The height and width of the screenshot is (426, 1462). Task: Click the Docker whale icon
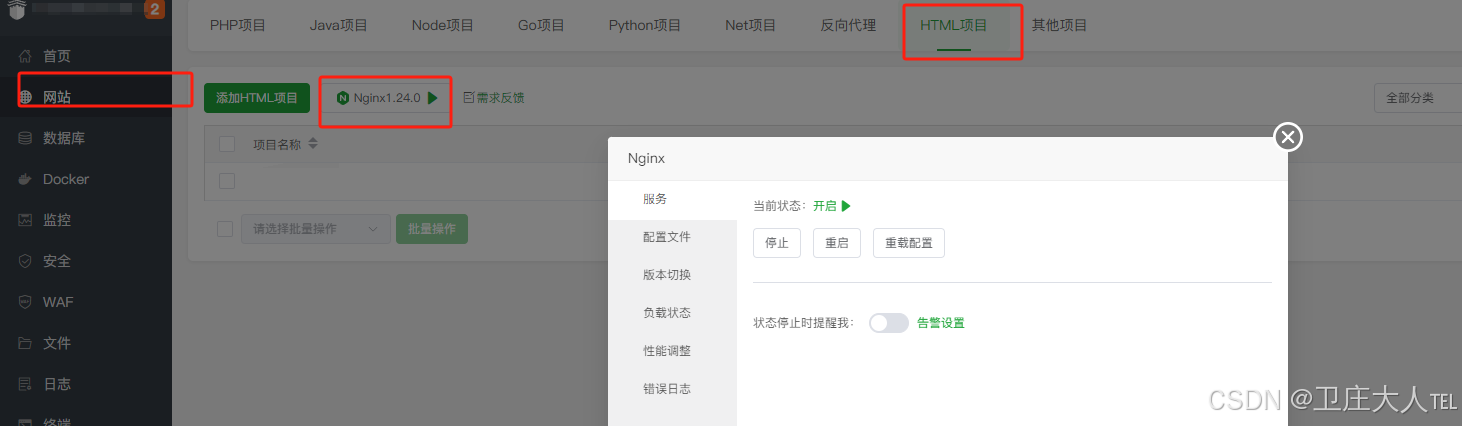(x=26, y=179)
